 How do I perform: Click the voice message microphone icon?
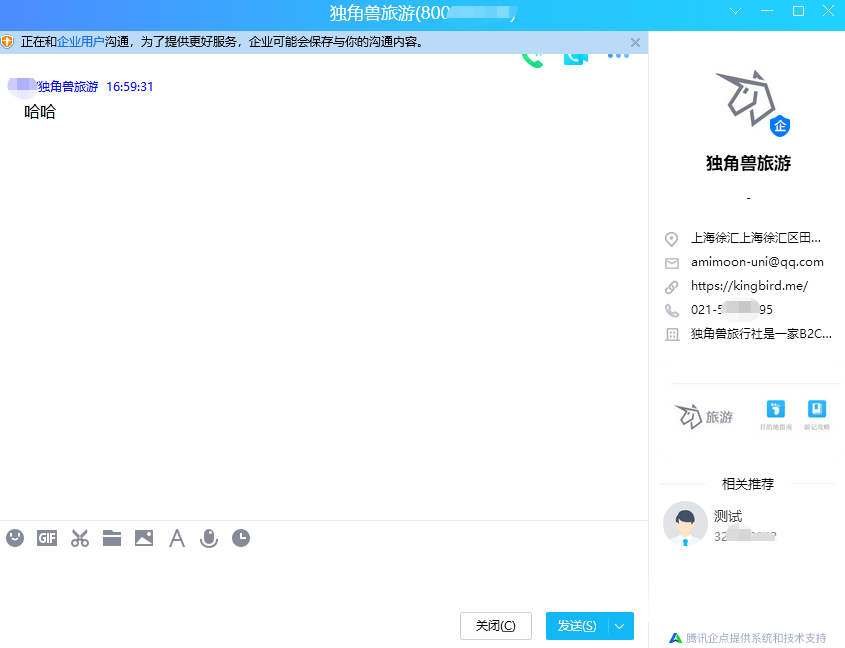209,538
